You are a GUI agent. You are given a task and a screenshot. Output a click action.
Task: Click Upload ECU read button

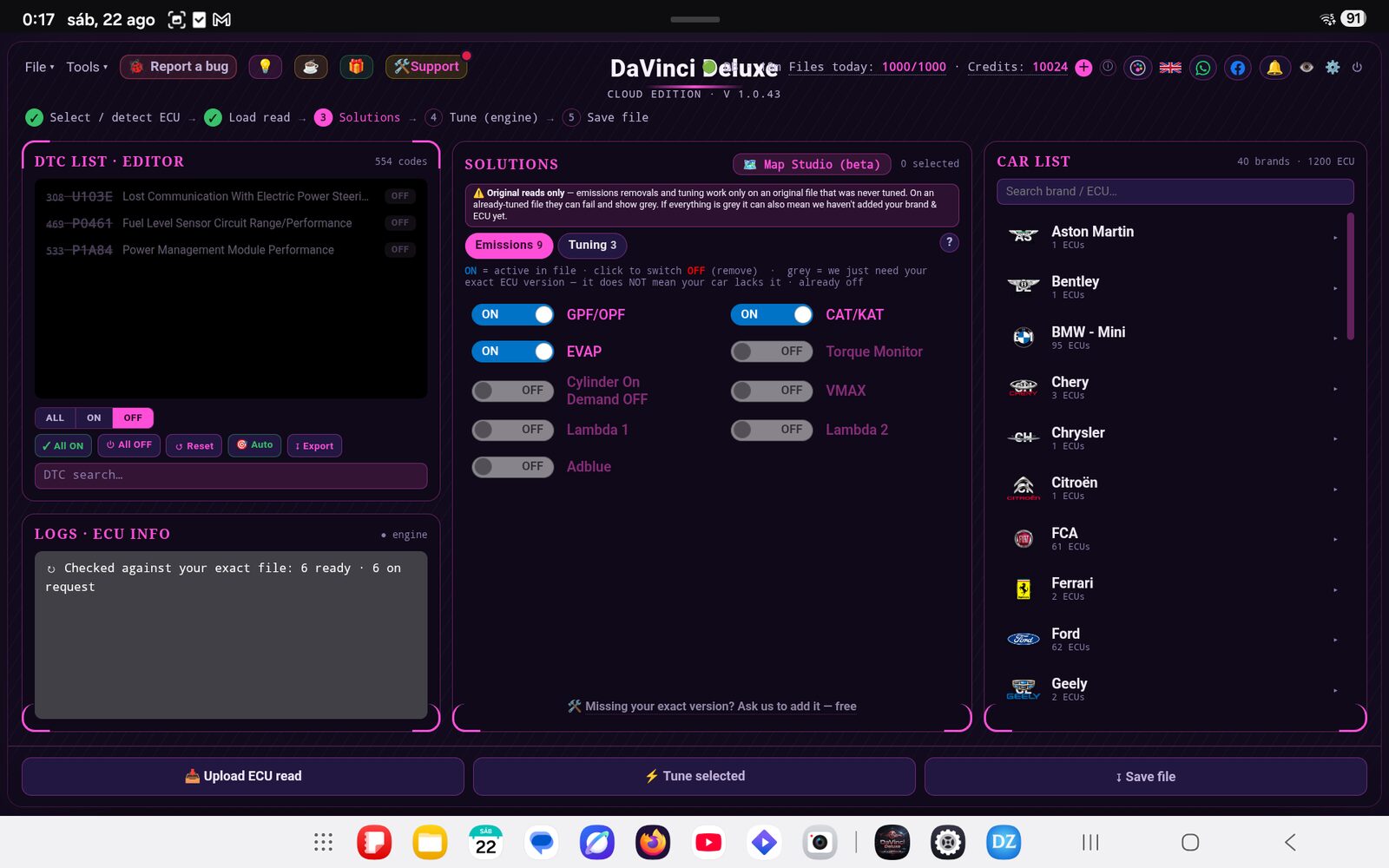[243, 776]
